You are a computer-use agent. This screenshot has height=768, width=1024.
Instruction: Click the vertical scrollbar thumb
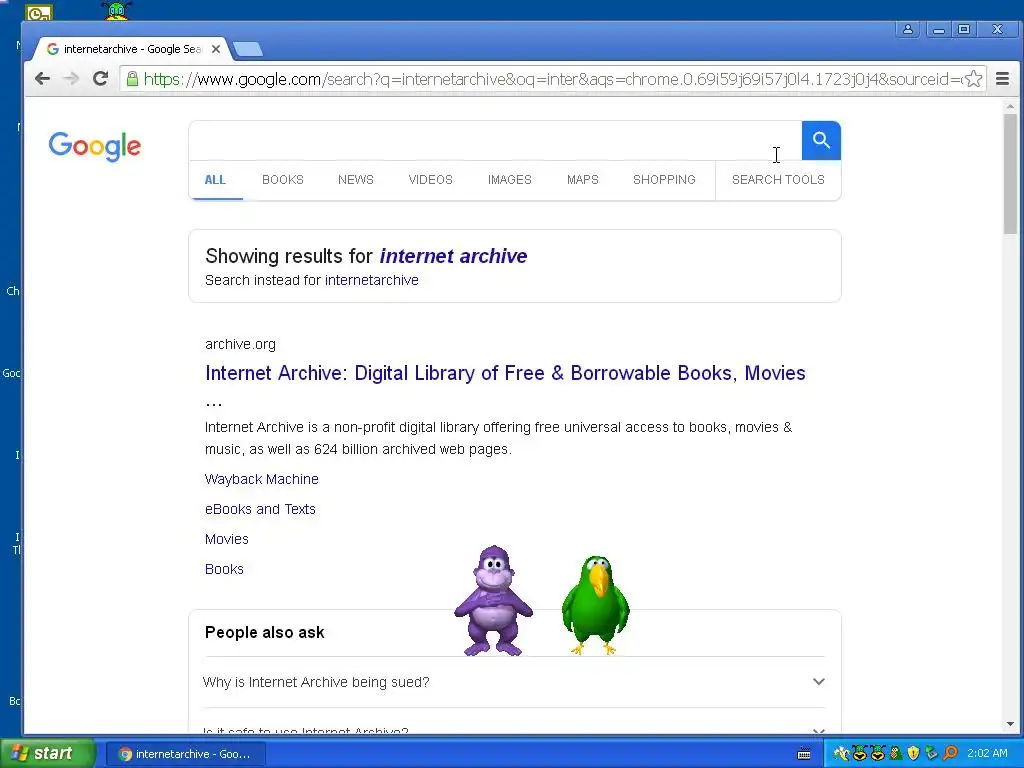tap(1010, 174)
